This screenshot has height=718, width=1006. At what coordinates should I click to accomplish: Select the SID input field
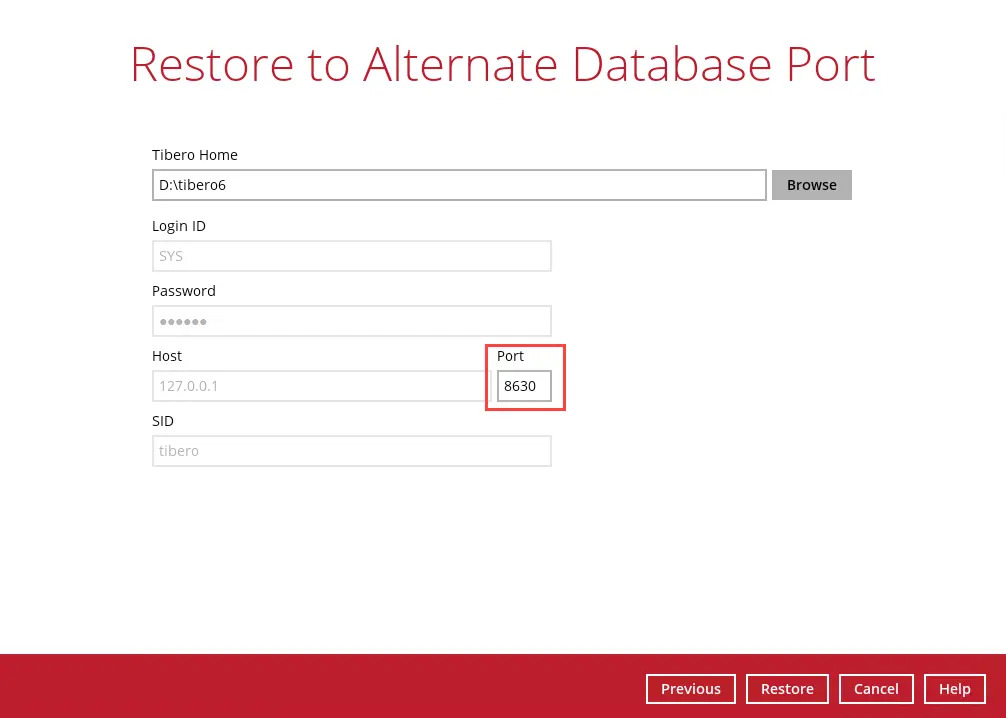[x=351, y=451]
